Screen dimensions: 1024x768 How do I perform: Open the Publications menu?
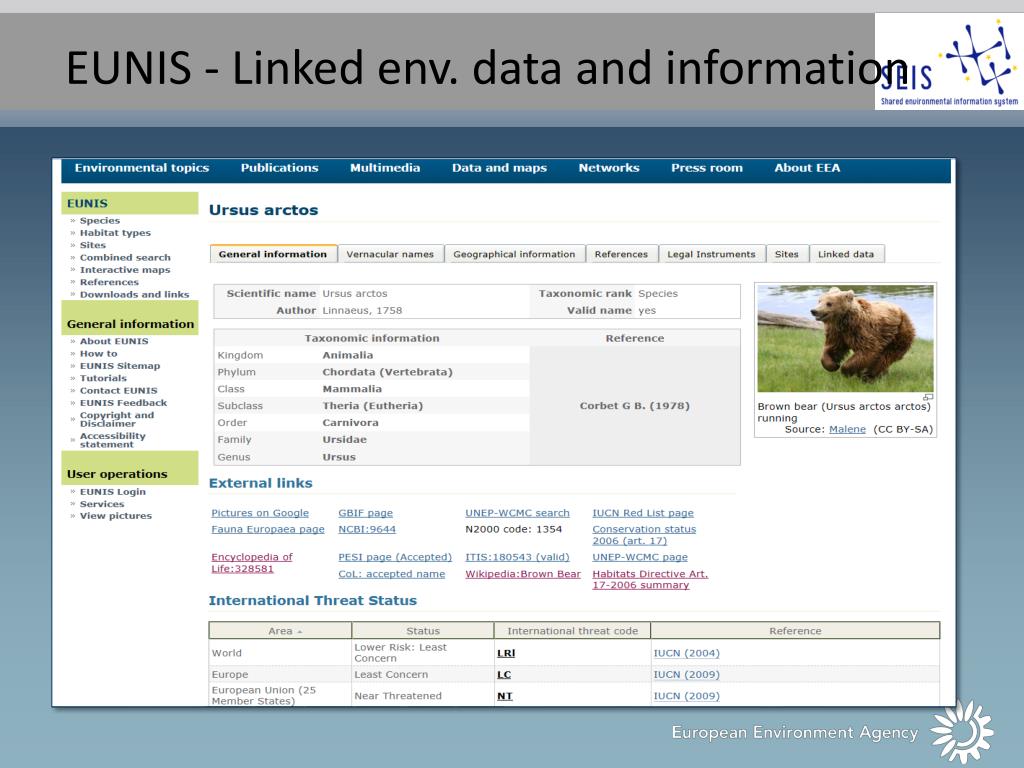tap(280, 168)
